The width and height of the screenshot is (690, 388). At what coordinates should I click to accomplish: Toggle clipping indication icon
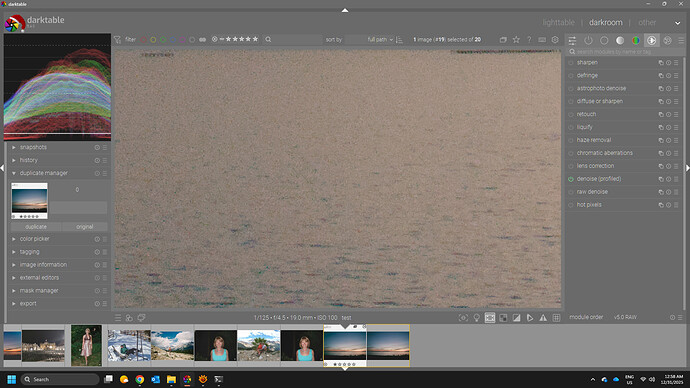click(517, 318)
